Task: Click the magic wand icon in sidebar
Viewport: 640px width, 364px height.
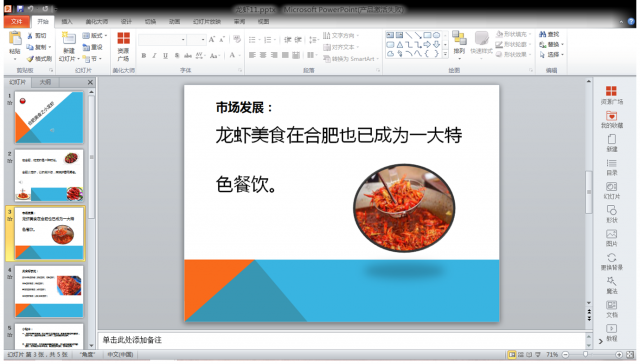Action: pyautogui.click(x=611, y=281)
